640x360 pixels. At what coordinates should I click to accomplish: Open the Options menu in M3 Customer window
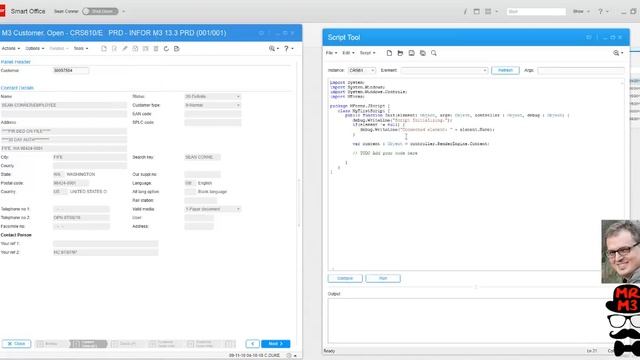click(x=35, y=49)
